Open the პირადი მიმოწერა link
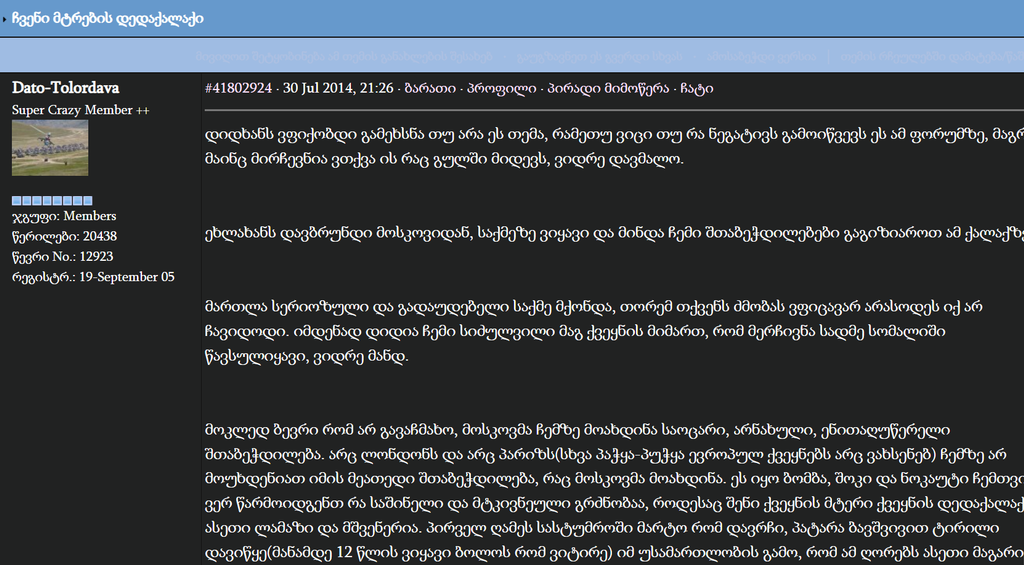Screen dimensions: 1024x565 click(x=608, y=88)
